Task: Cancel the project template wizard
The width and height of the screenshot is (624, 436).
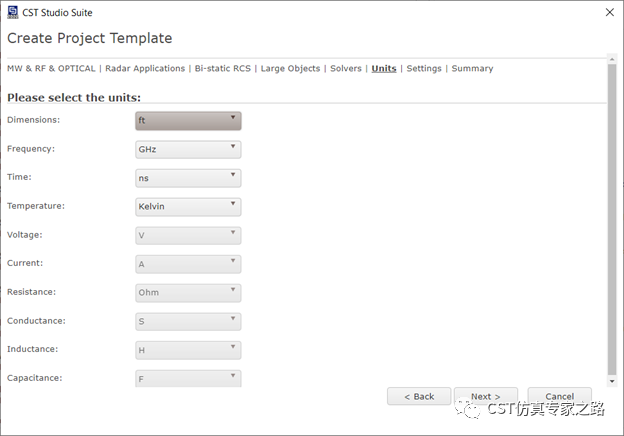Action: (x=560, y=396)
